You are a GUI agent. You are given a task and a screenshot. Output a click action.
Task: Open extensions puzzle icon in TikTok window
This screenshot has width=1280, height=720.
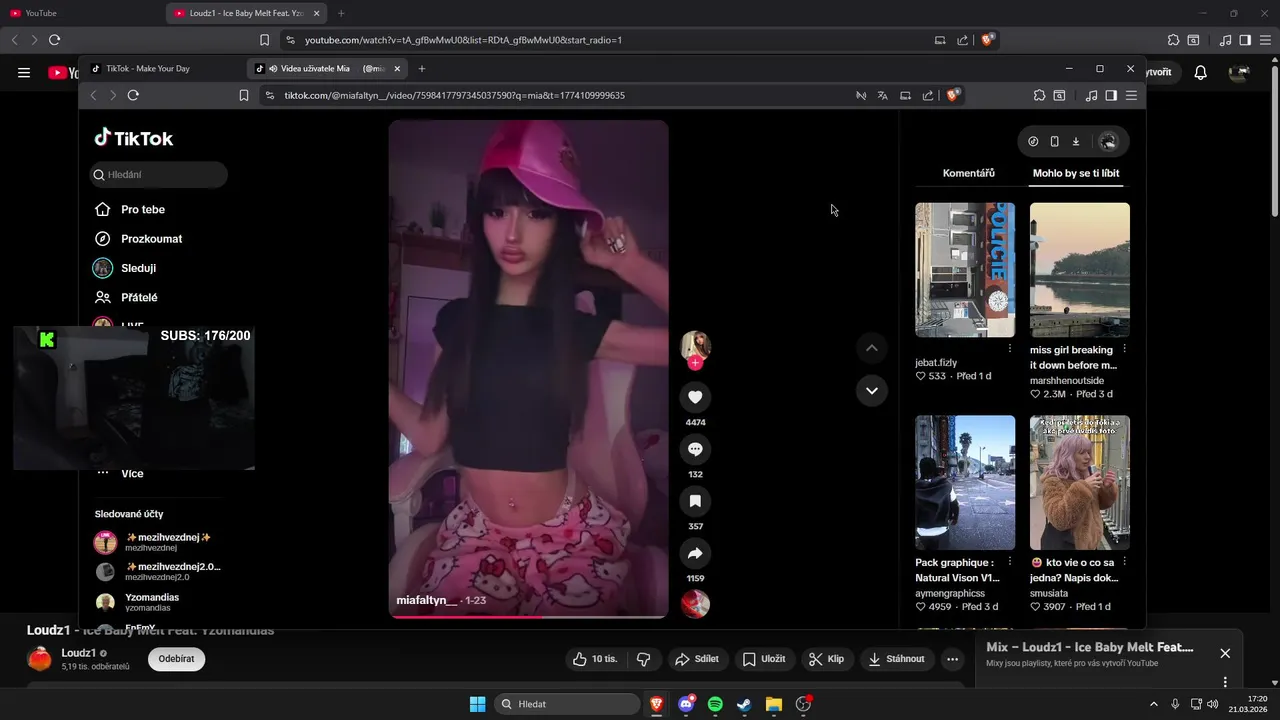[x=1039, y=95]
